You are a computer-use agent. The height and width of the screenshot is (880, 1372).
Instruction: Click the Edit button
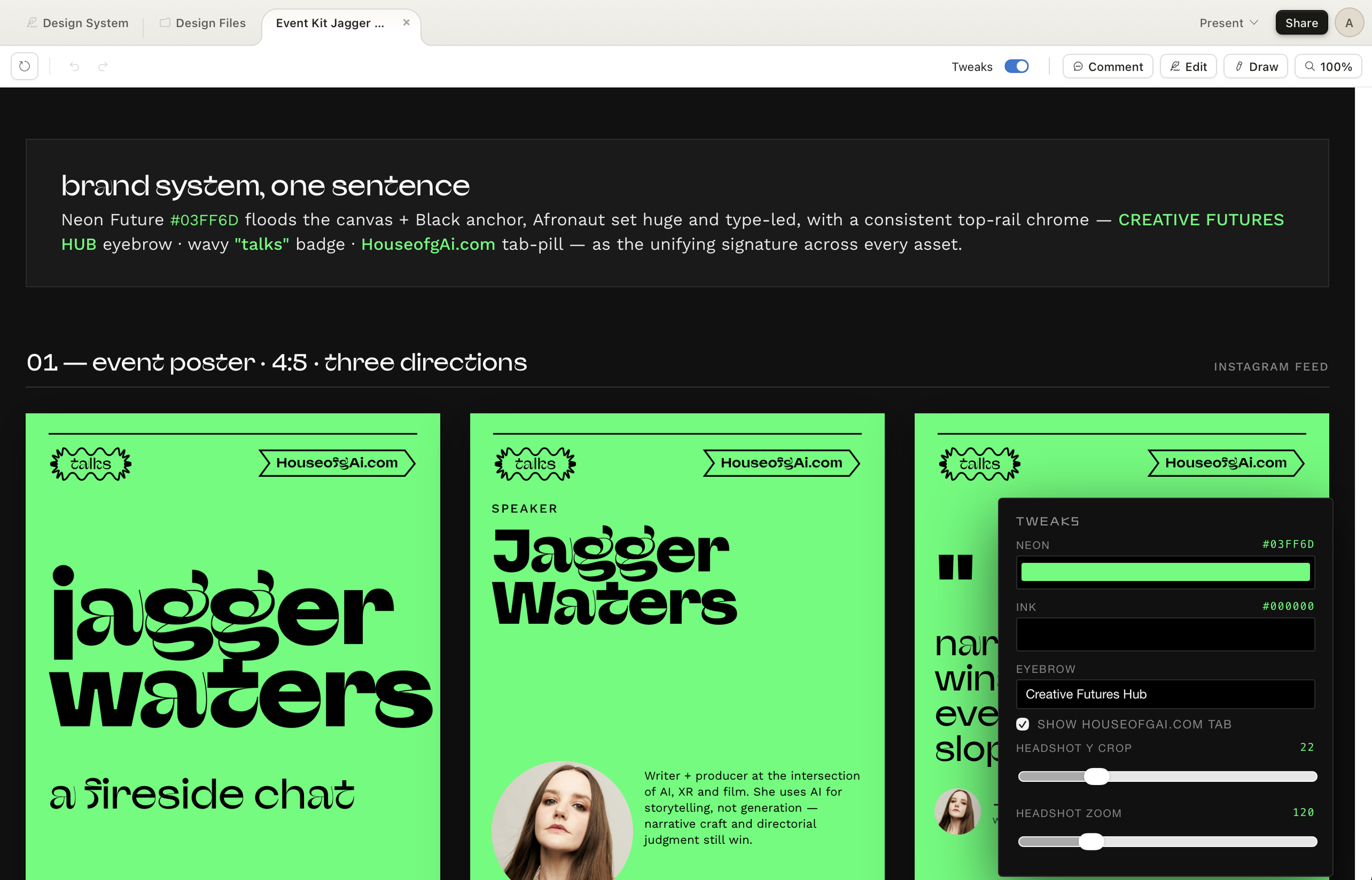tap(1188, 66)
